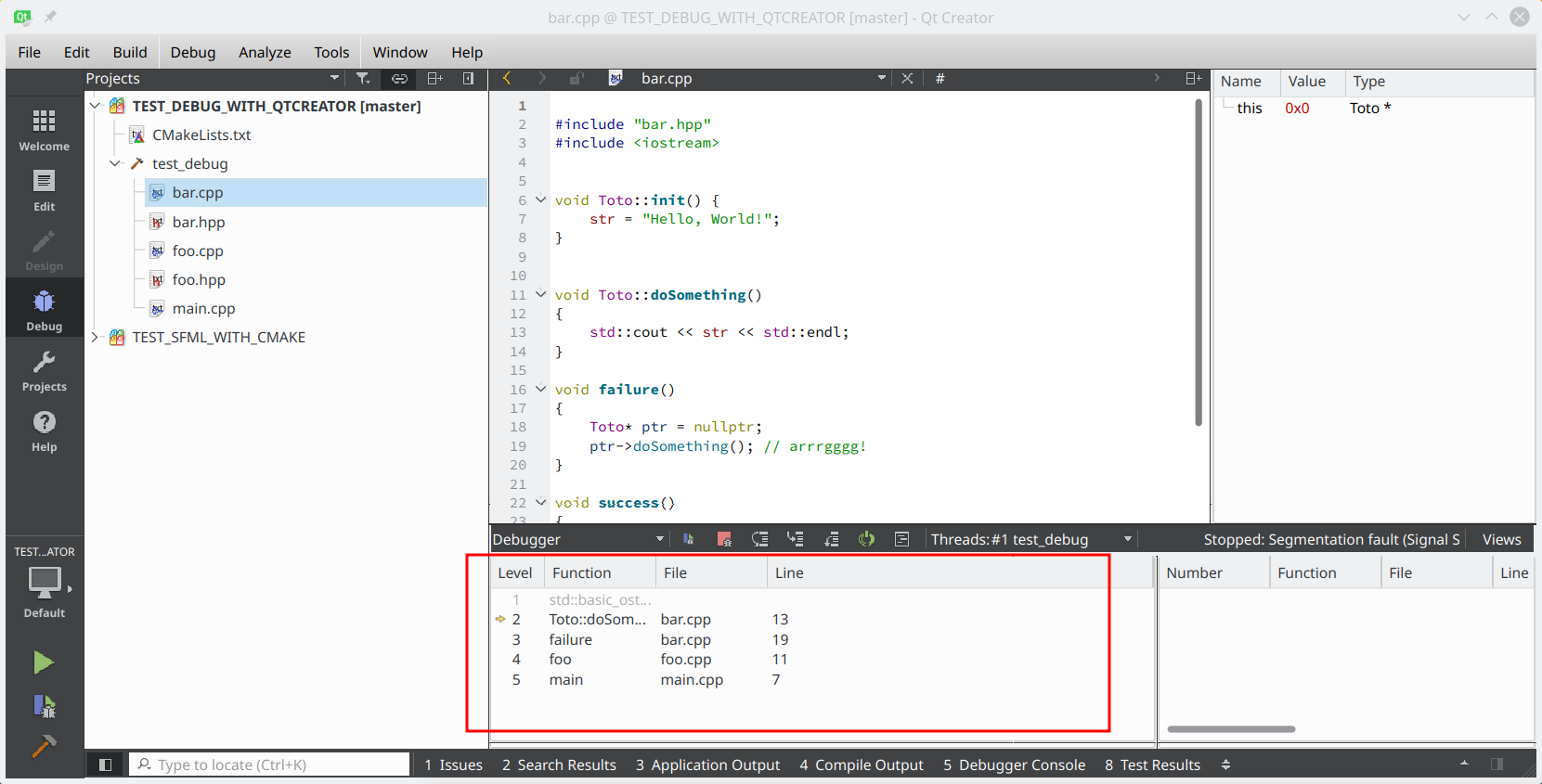Split the Projects side panel
The height and width of the screenshot is (784, 1542).
pos(434,79)
